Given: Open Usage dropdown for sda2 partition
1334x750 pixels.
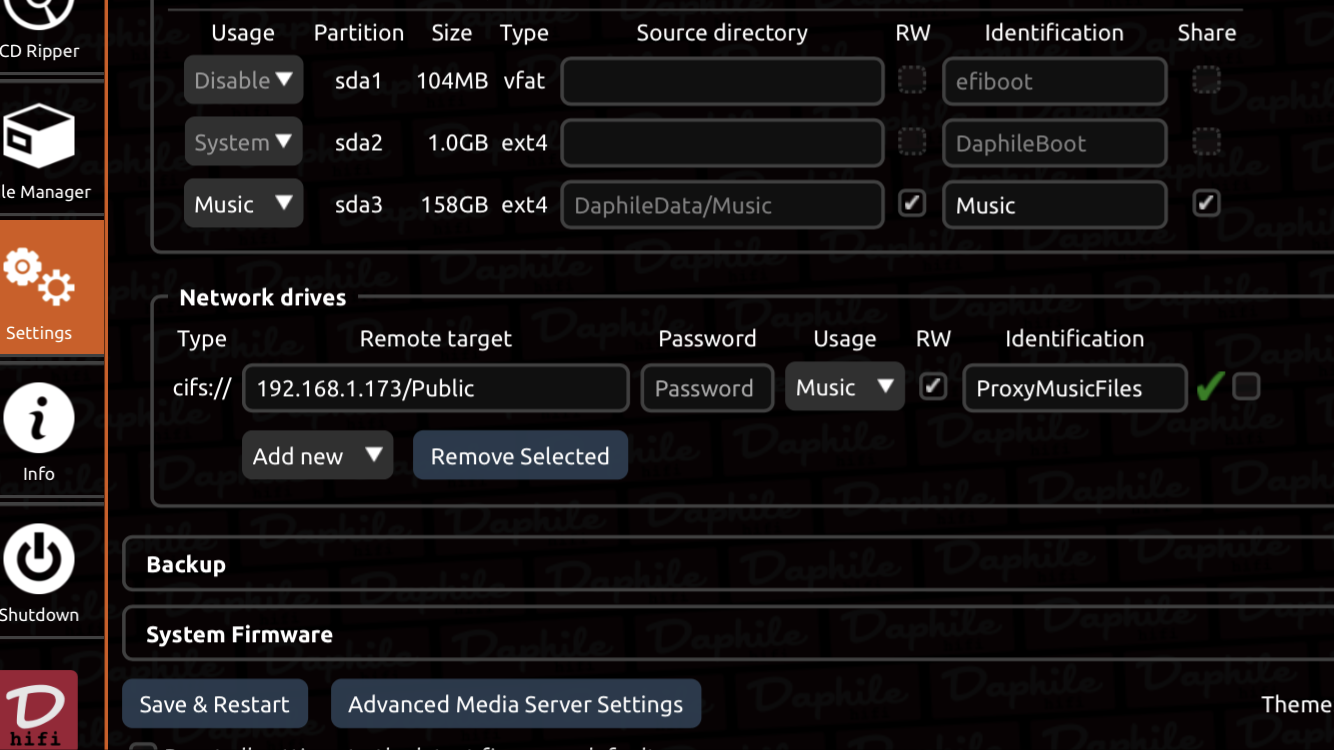Looking at the screenshot, I should click(x=243, y=142).
